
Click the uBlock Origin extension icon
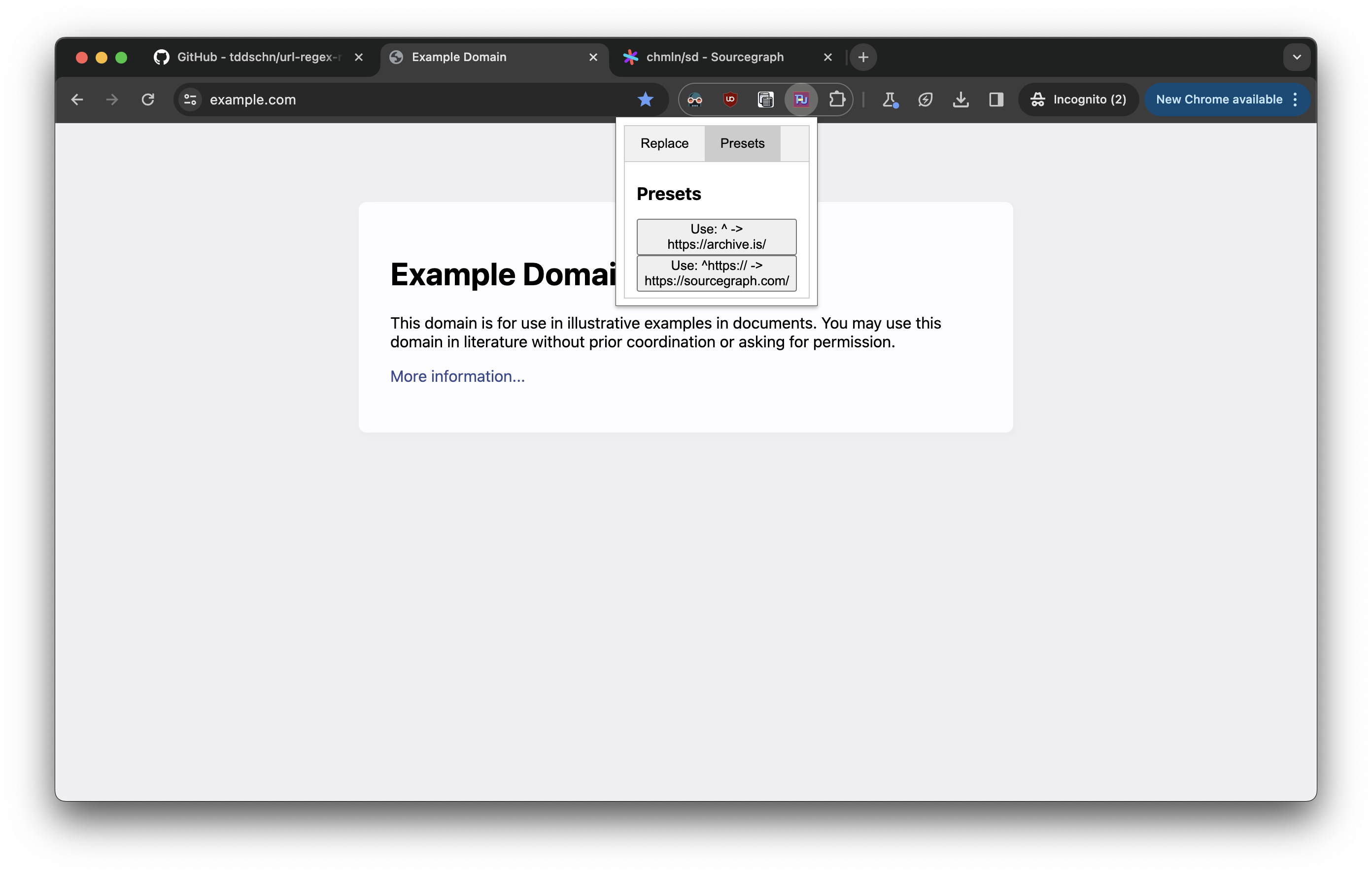pyautogui.click(x=730, y=100)
